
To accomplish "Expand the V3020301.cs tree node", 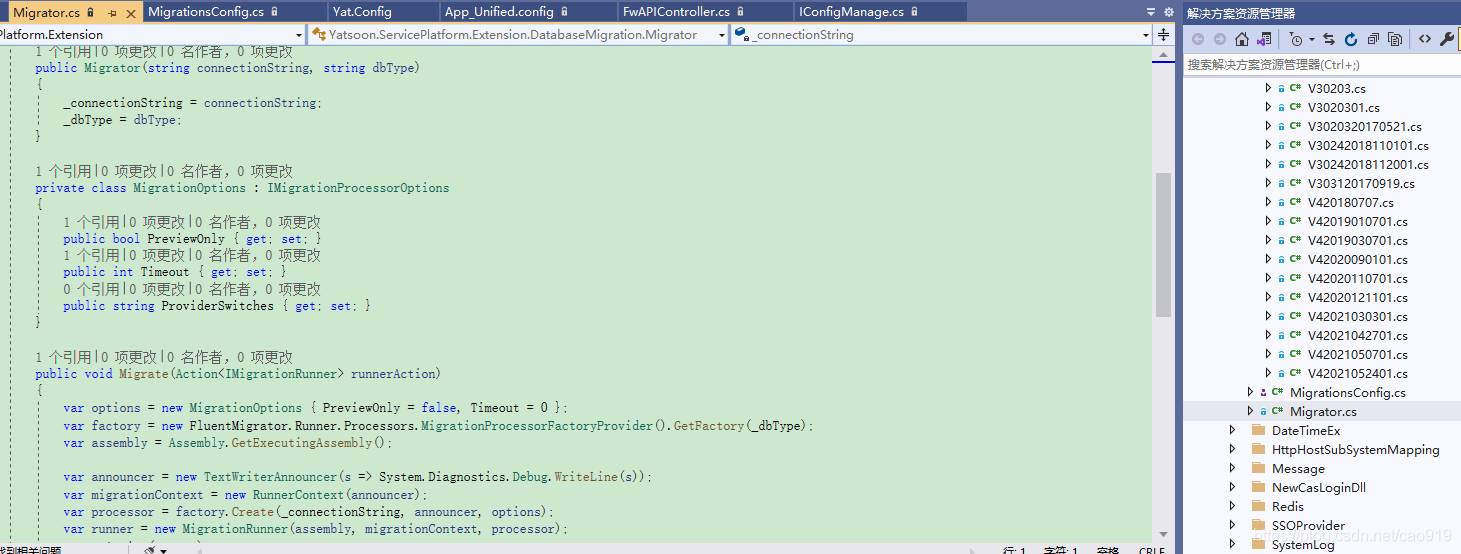I will [1268, 107].
